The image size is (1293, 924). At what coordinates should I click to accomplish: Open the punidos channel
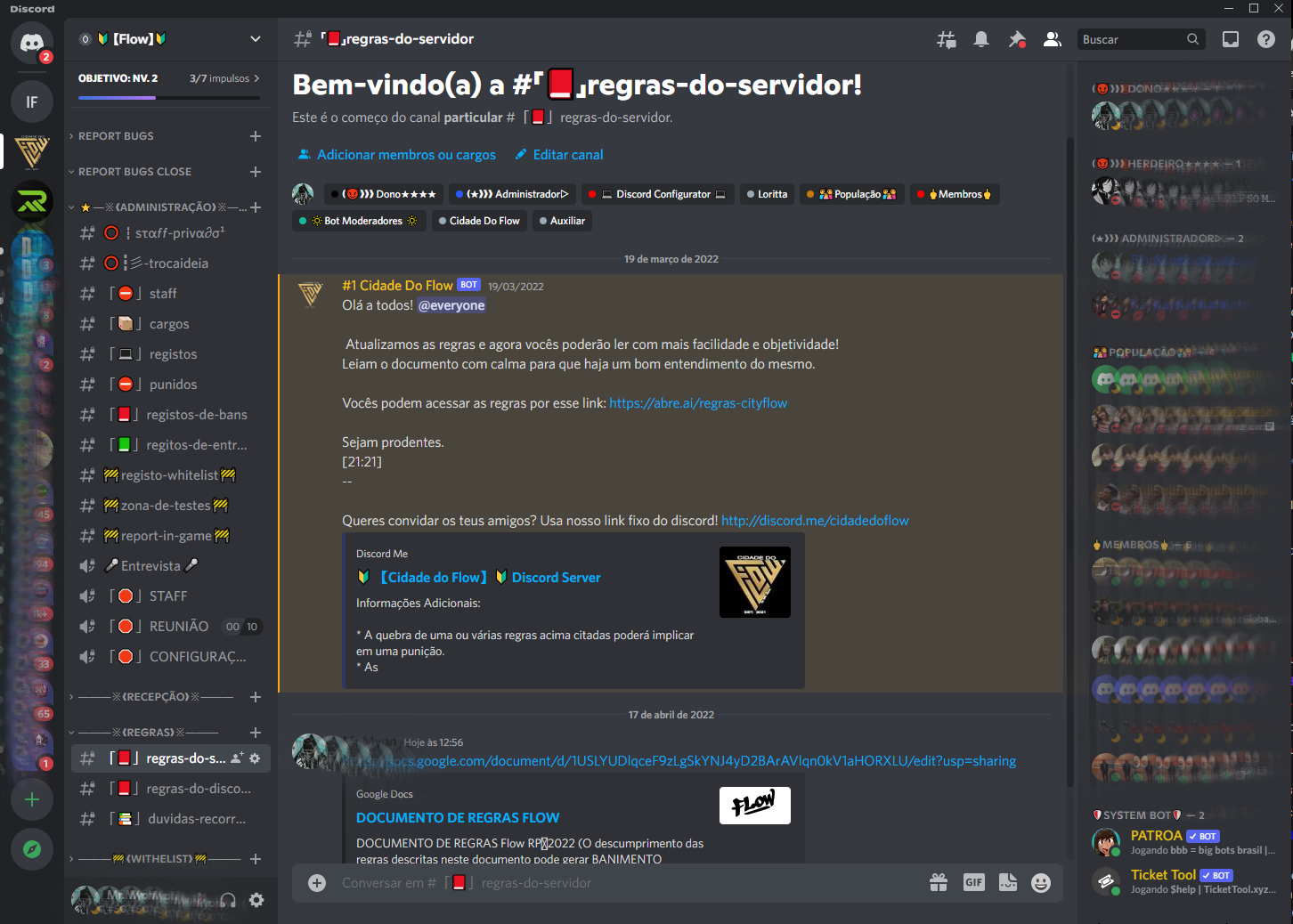point(171,385)
